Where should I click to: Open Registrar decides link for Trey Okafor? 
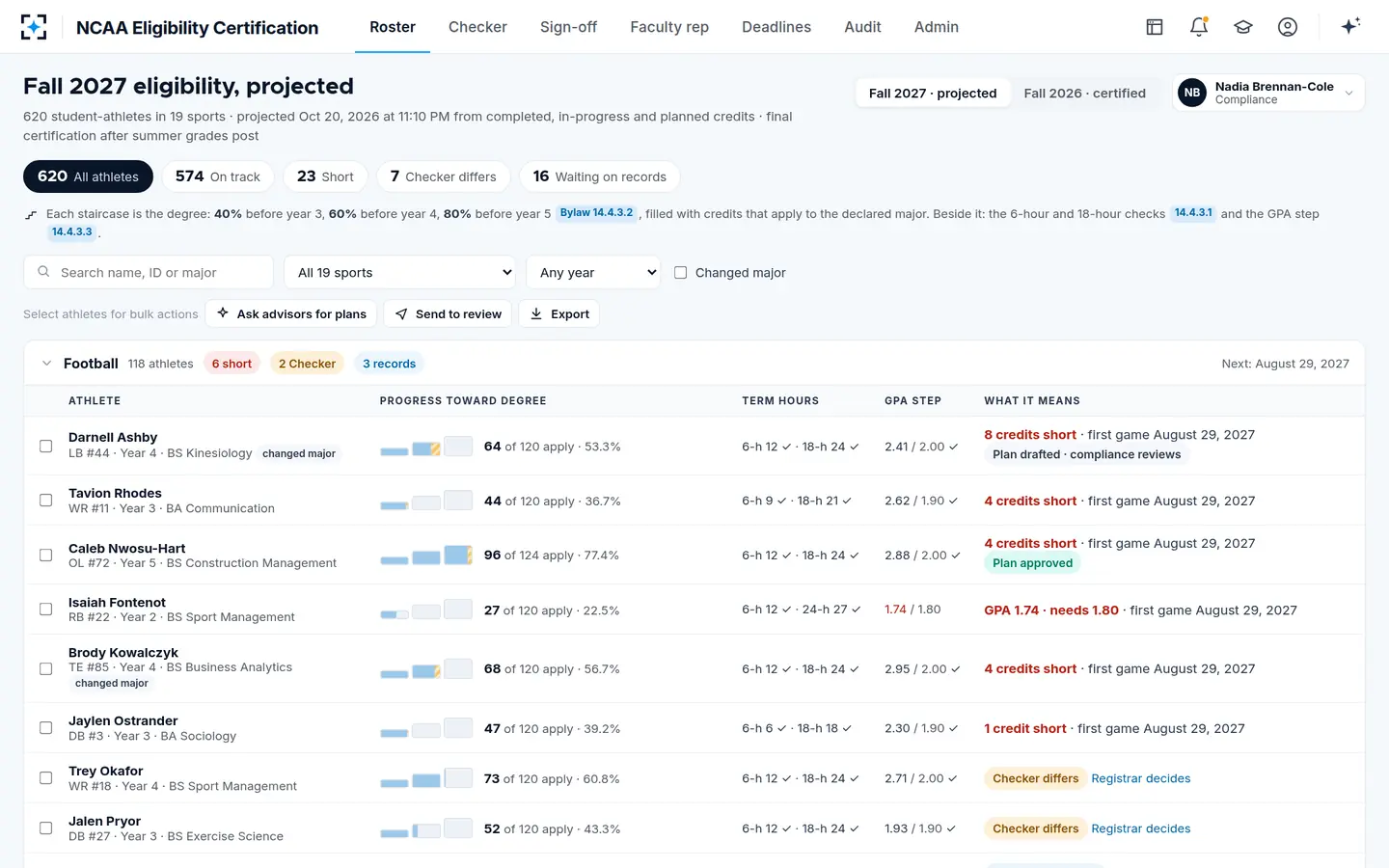point(1140,778)
